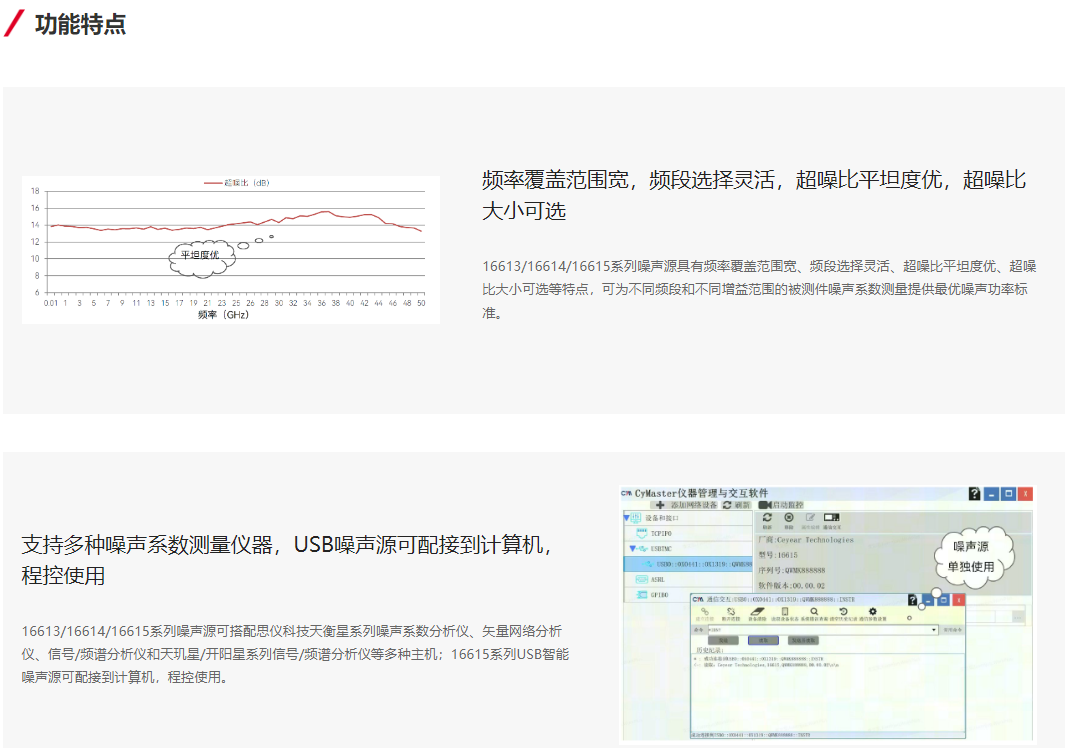Select the ASRL interface in tree
This screenshot has height=748, width=1065.
pos(658,579)
